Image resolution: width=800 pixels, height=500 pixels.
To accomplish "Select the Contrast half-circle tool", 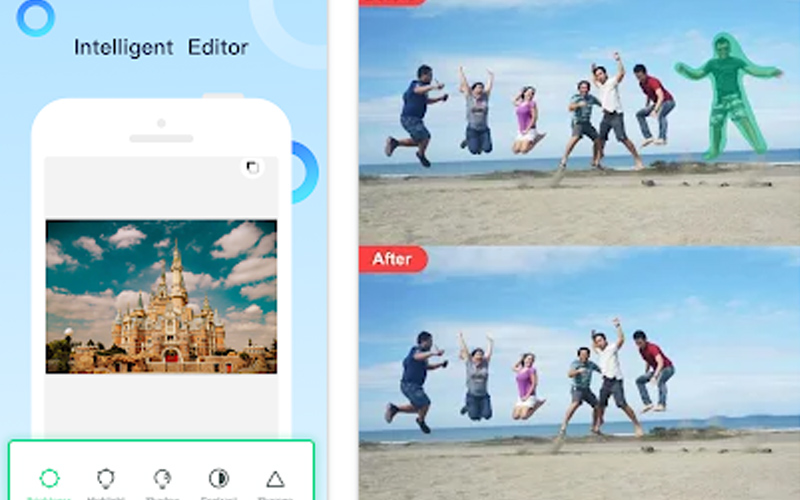I will coord(219,479).
